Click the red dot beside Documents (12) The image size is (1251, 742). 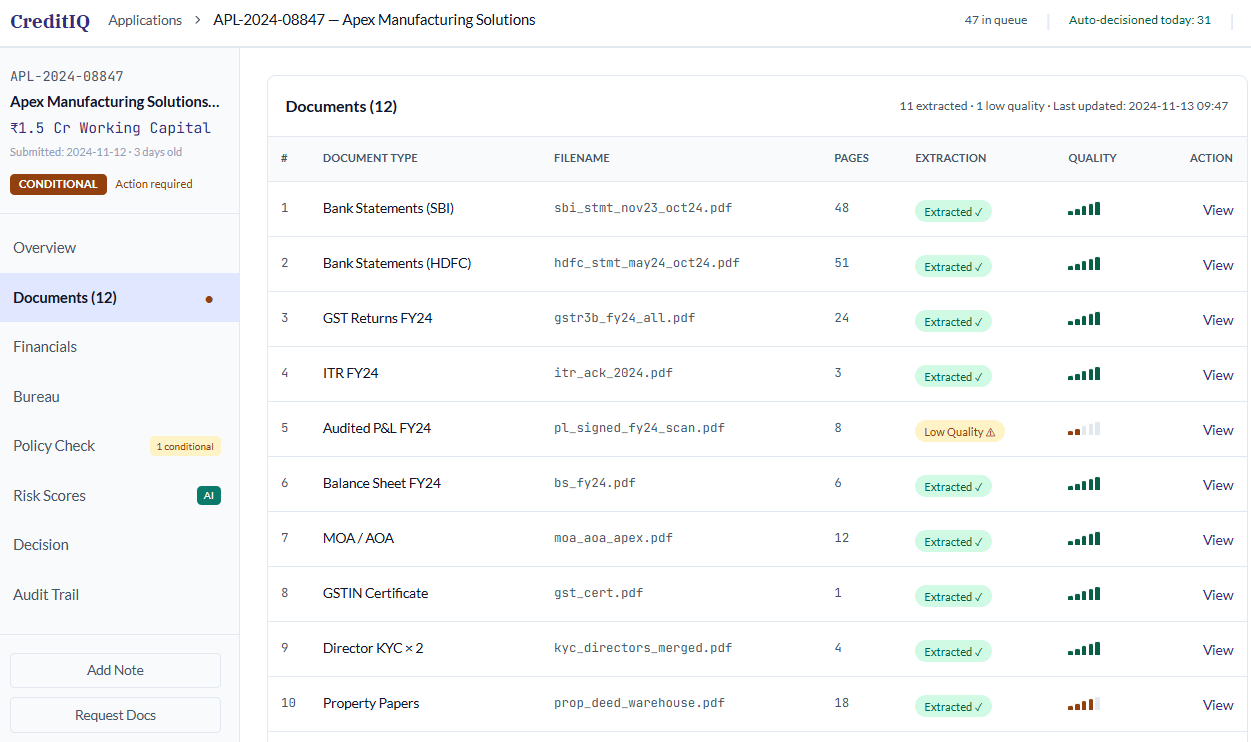[209, 298]
